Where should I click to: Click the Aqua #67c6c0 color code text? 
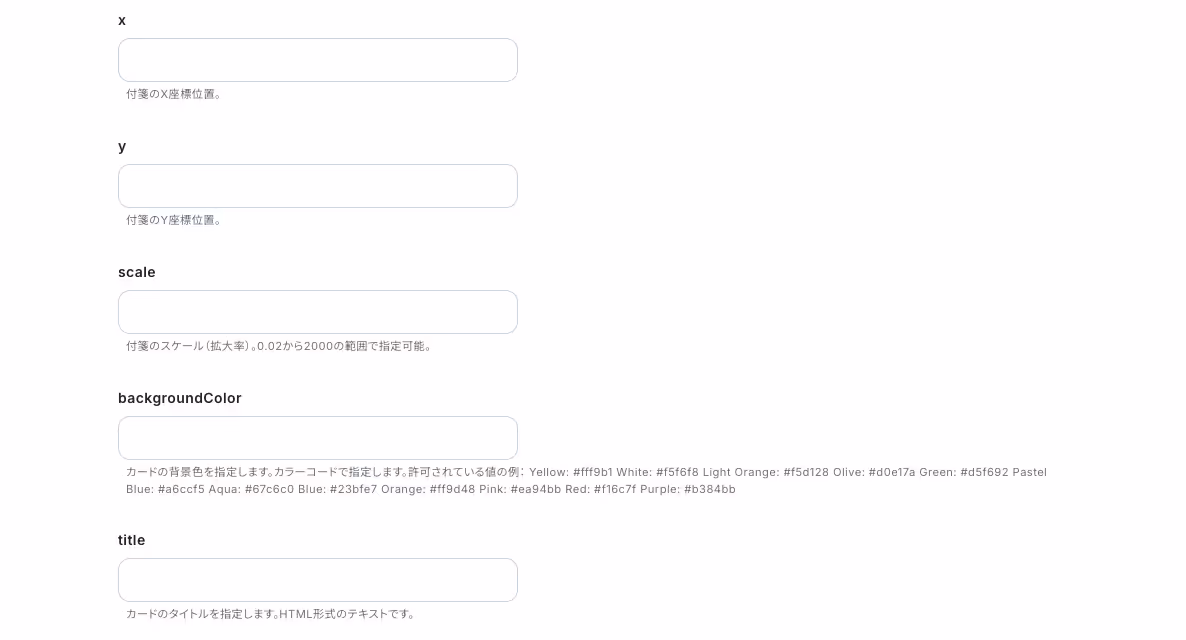251,489
